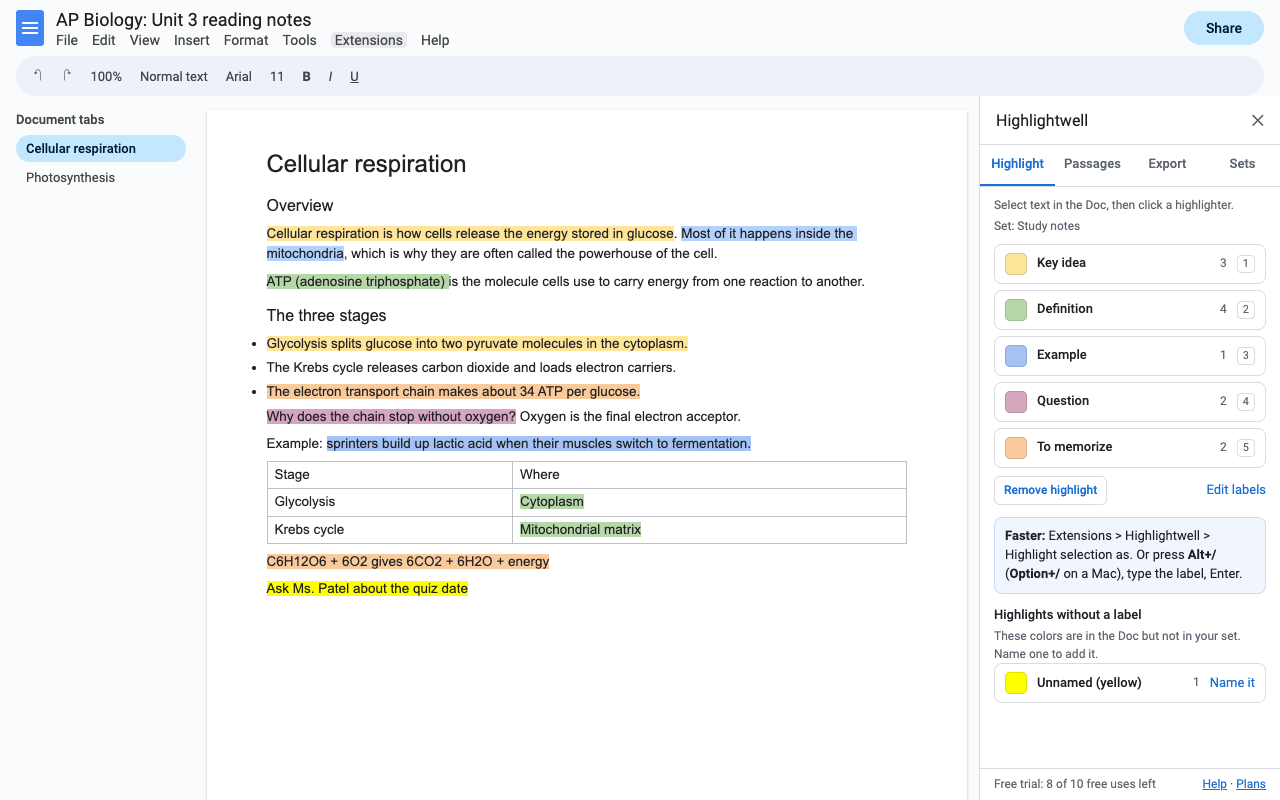Switch to the Export tab

pyautogui.click(x=1167, y=164)
